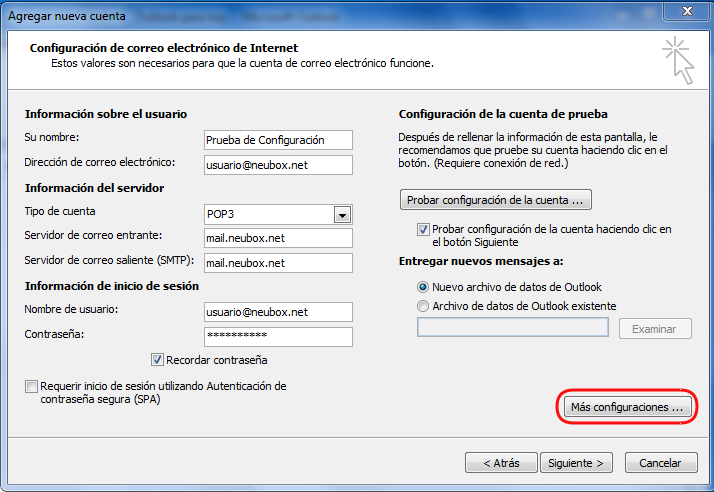Click 'Configuración de correo electrónico de Internet' title
The height and width of the screenshot is (492, 714).
(x=164, y=48)
